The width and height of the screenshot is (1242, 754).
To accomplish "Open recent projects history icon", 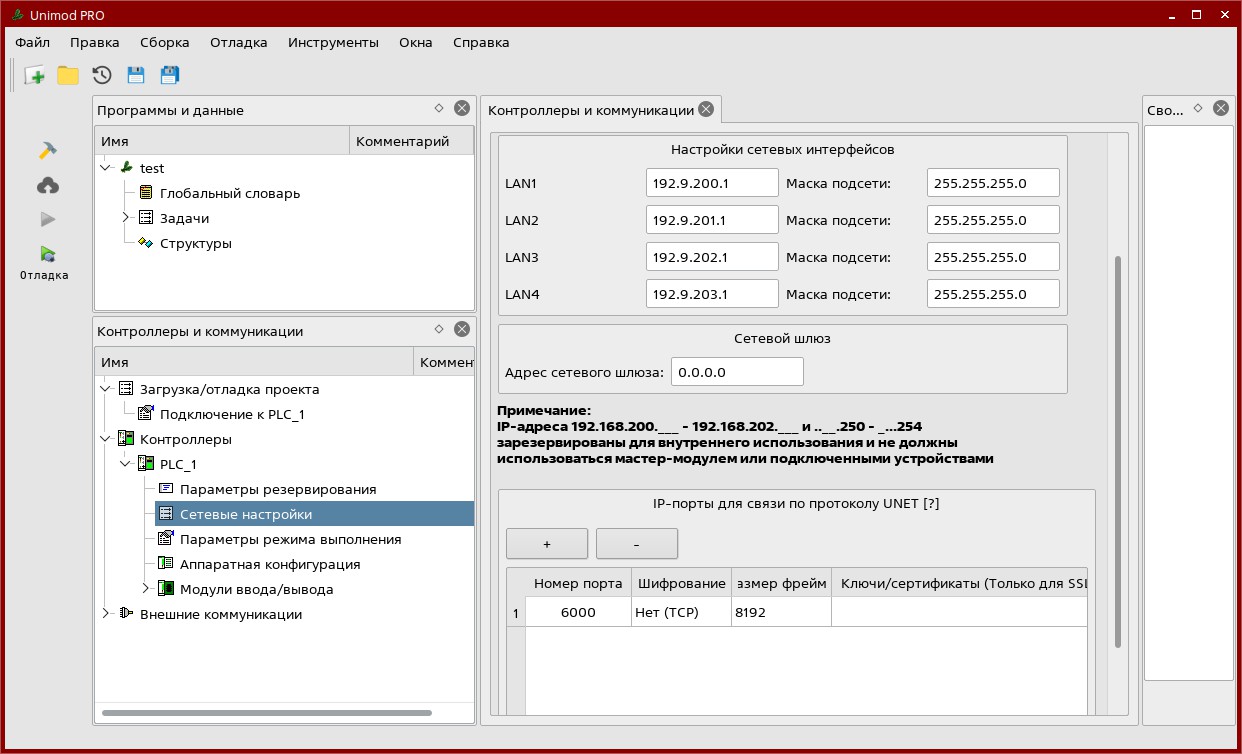I will tap(102, 75).
